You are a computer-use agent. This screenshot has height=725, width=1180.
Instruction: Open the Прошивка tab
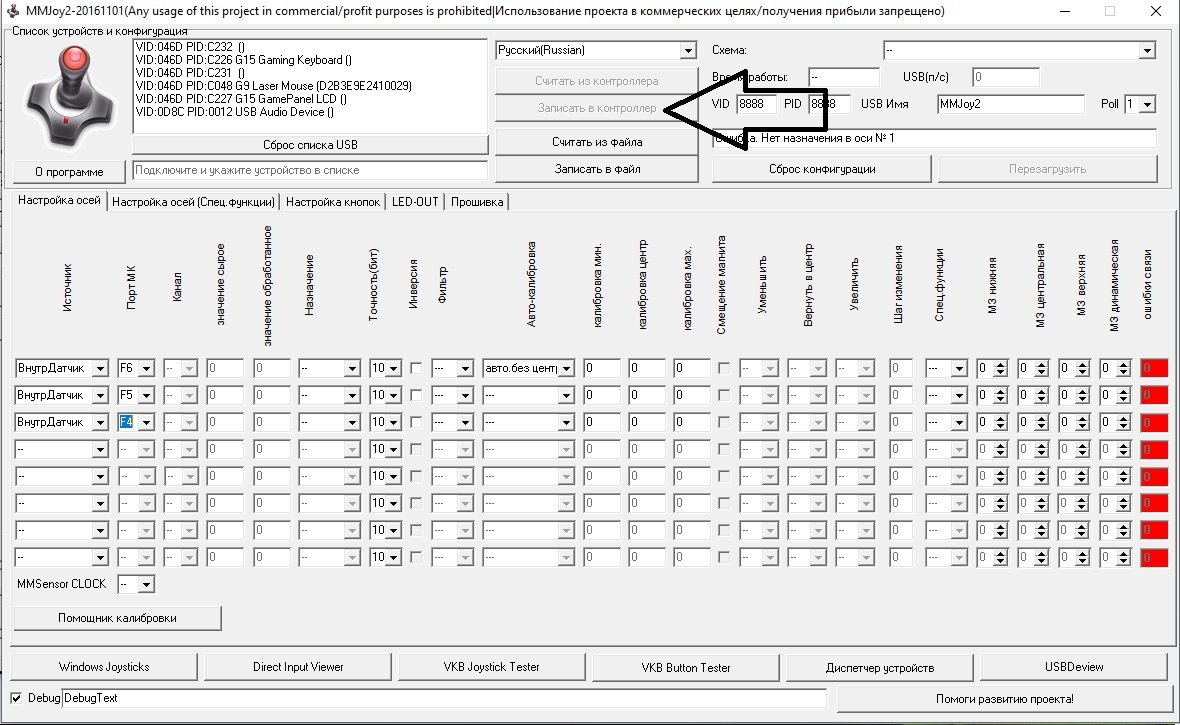click(x=478, y=202)
